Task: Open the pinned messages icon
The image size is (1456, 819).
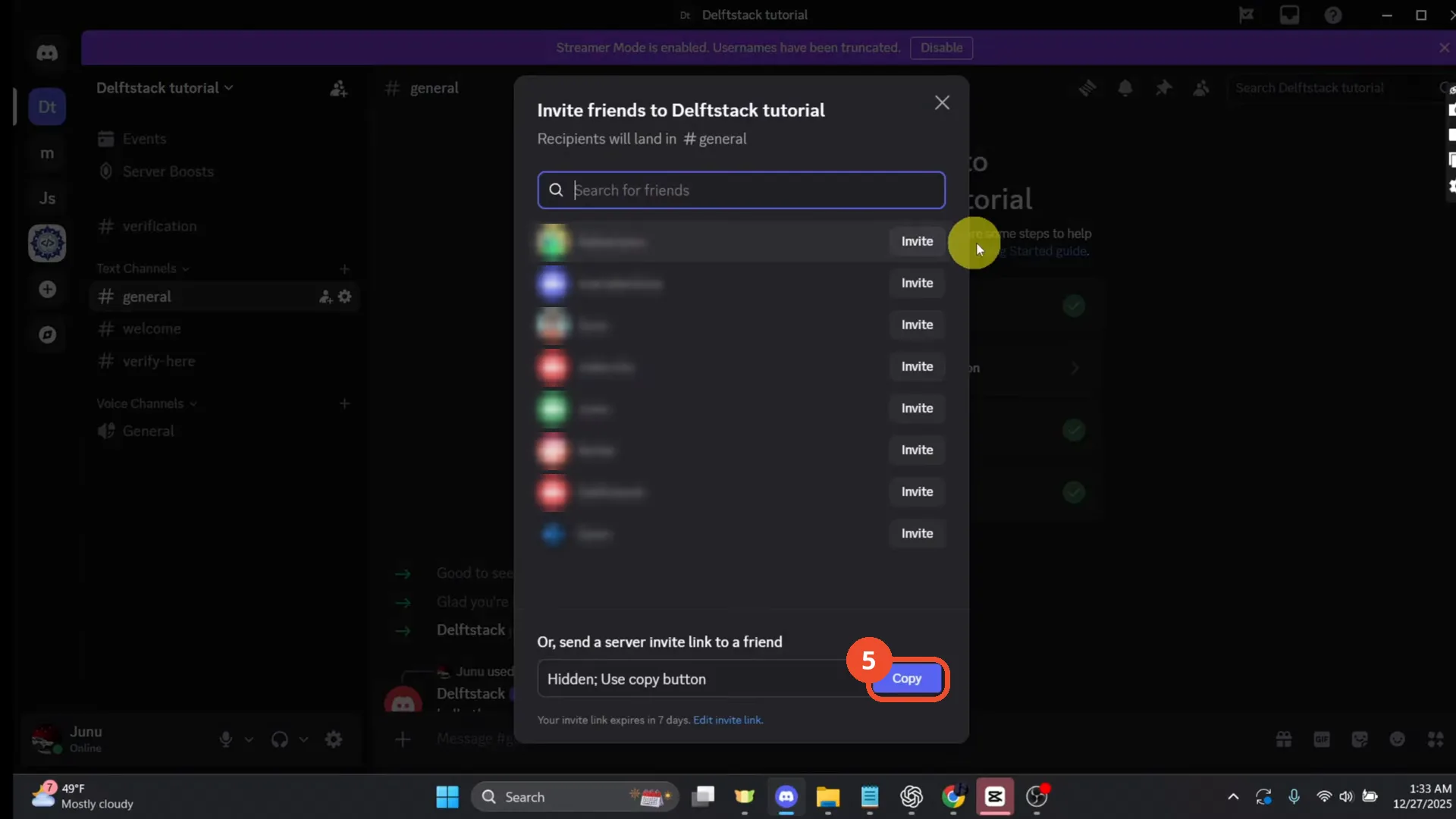Action: tap(1163, 88)
